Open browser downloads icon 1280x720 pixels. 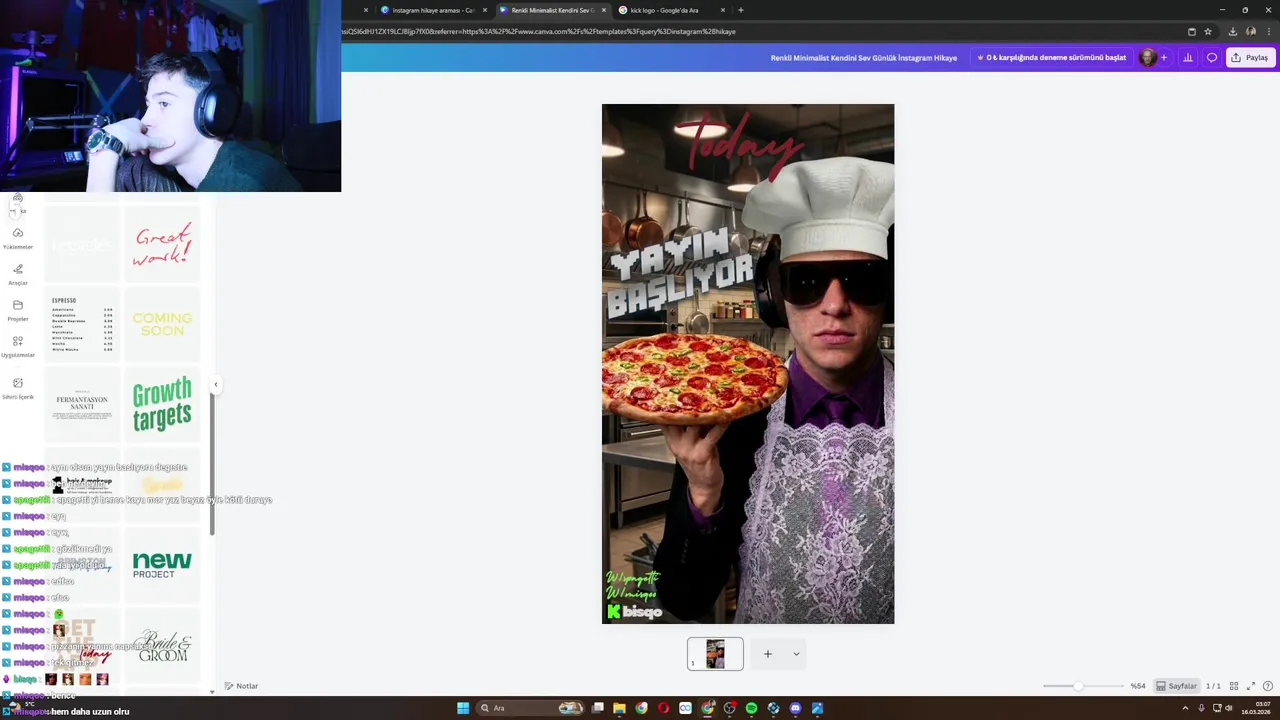(1233, 31)
